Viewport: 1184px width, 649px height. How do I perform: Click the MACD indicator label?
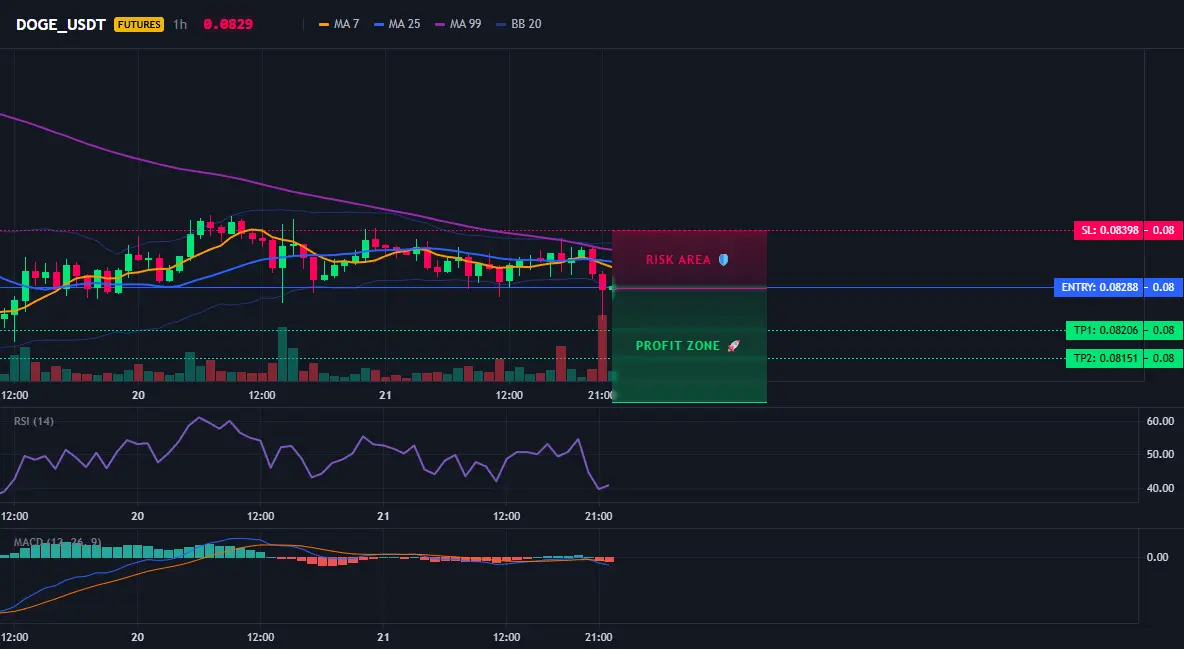coord(57,542)
